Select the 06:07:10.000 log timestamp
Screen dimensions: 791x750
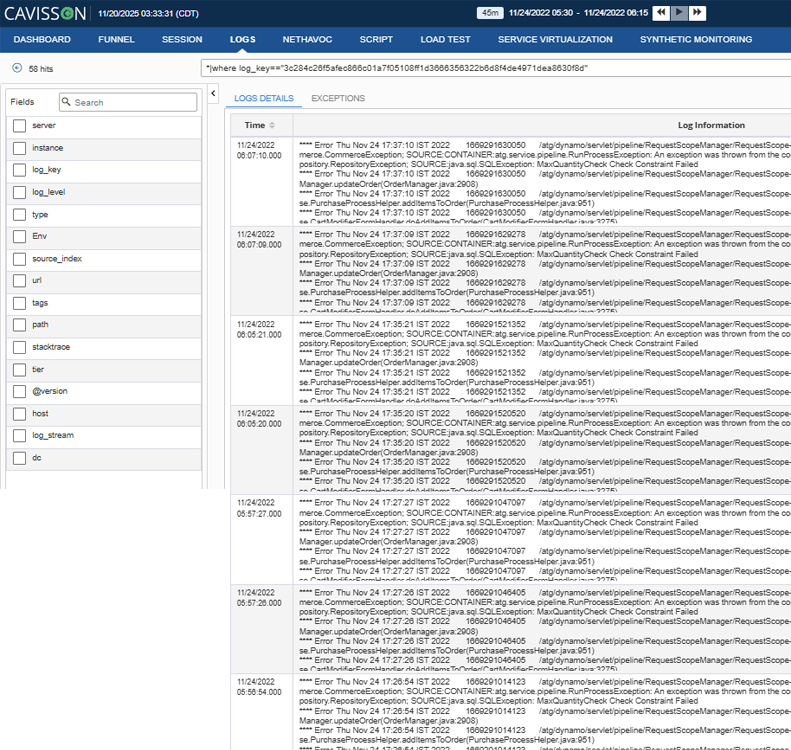click(259, 151)
